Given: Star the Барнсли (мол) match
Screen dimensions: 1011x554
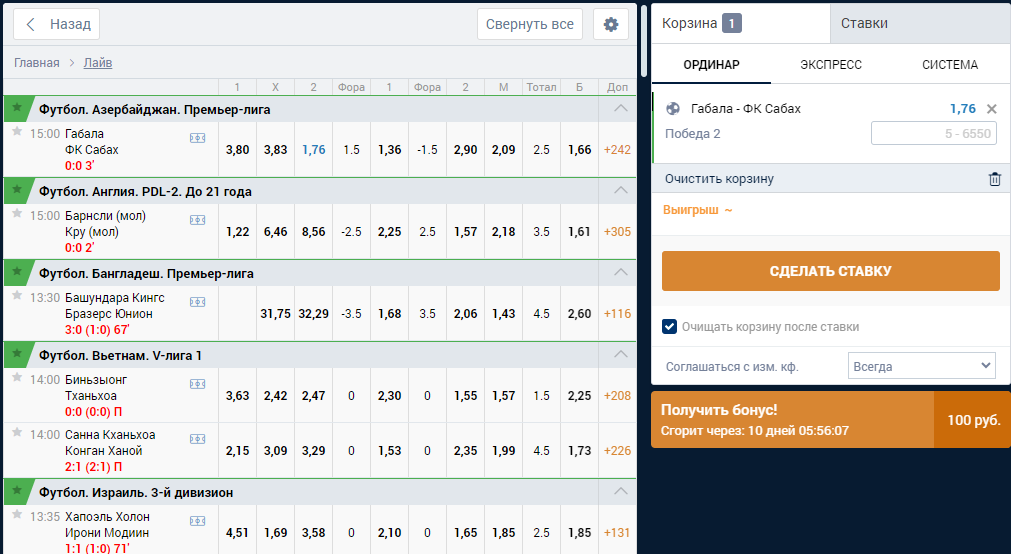Looking at the screenshot, I should click(x=17, y=213).
